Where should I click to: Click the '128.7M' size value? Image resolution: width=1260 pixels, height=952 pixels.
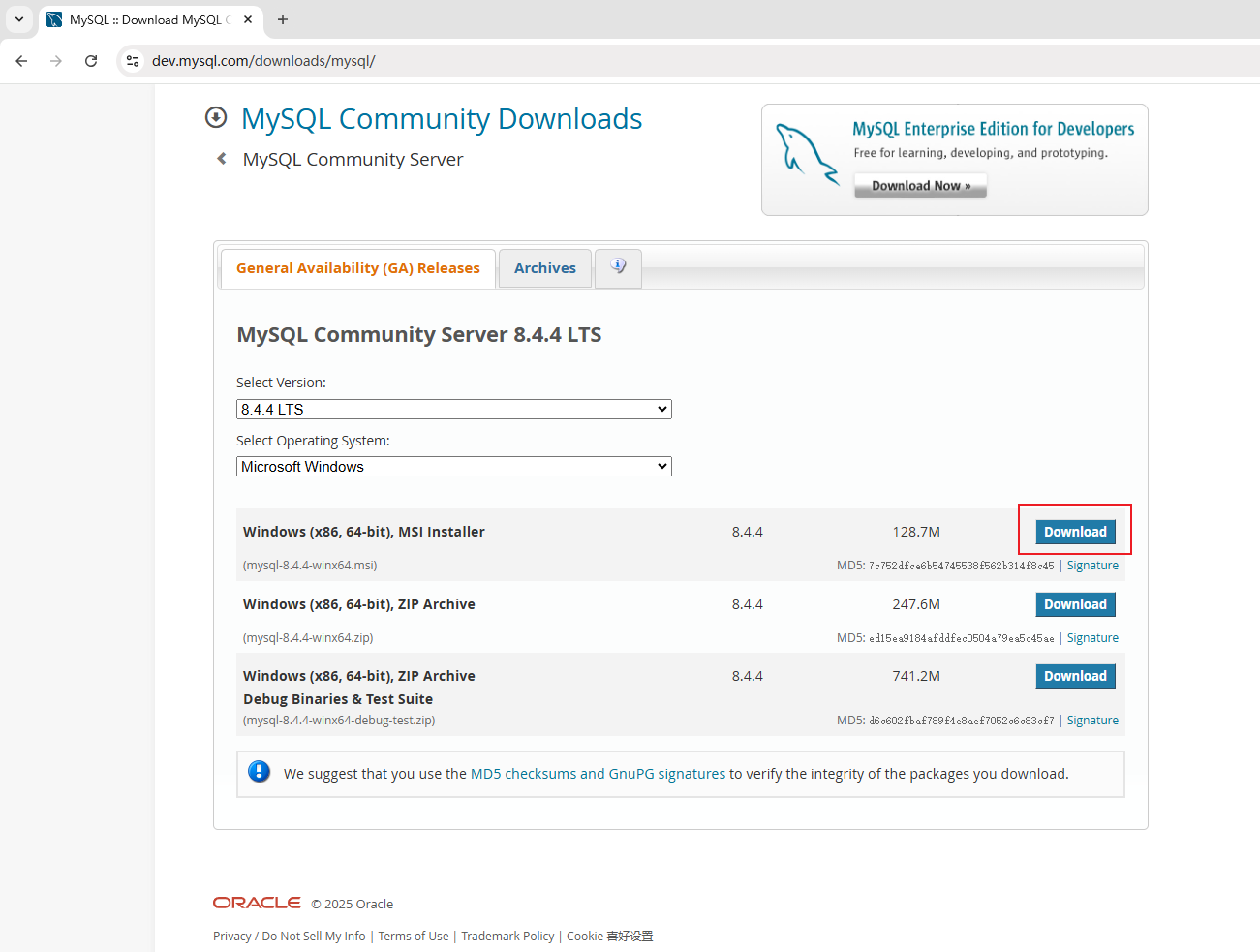(916, 532)
